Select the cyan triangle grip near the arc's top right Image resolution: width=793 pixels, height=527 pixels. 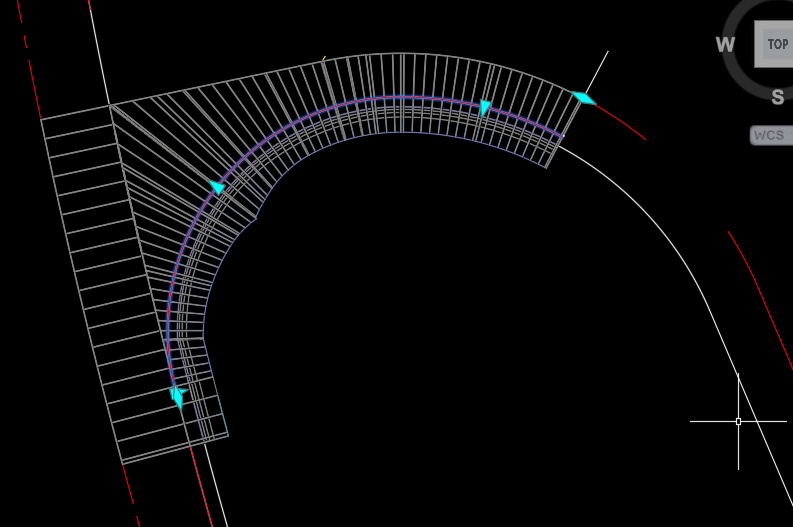(x=485, y=108)
